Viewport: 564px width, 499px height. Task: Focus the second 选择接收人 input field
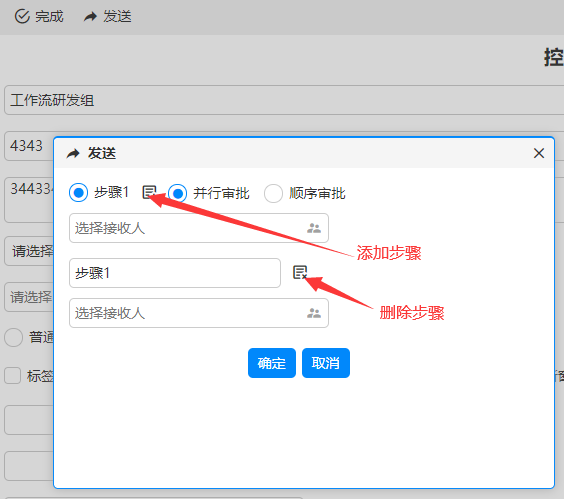pyautogui.click(x=199, y=313)
